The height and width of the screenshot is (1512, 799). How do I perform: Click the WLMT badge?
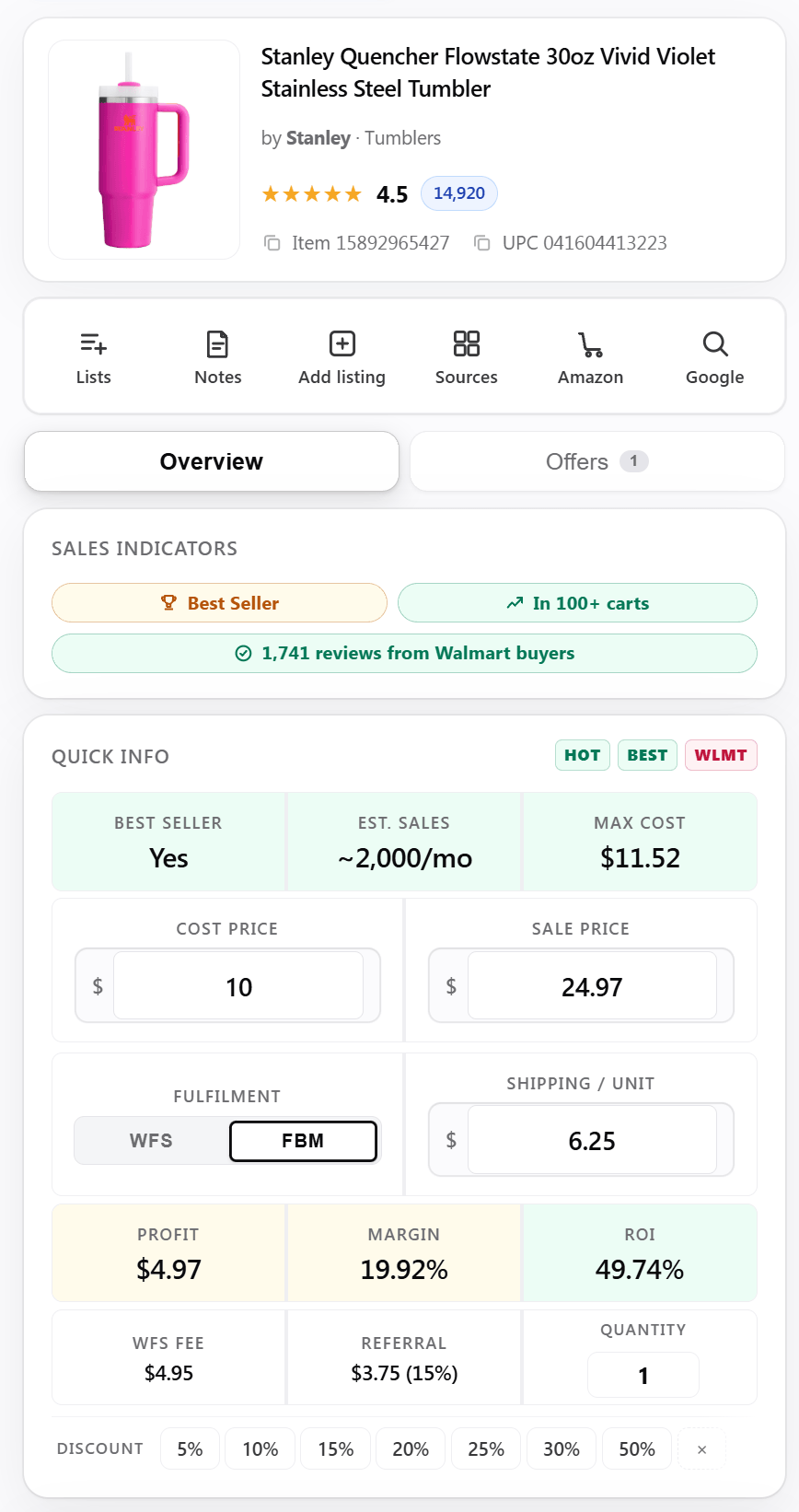[721, 755]
